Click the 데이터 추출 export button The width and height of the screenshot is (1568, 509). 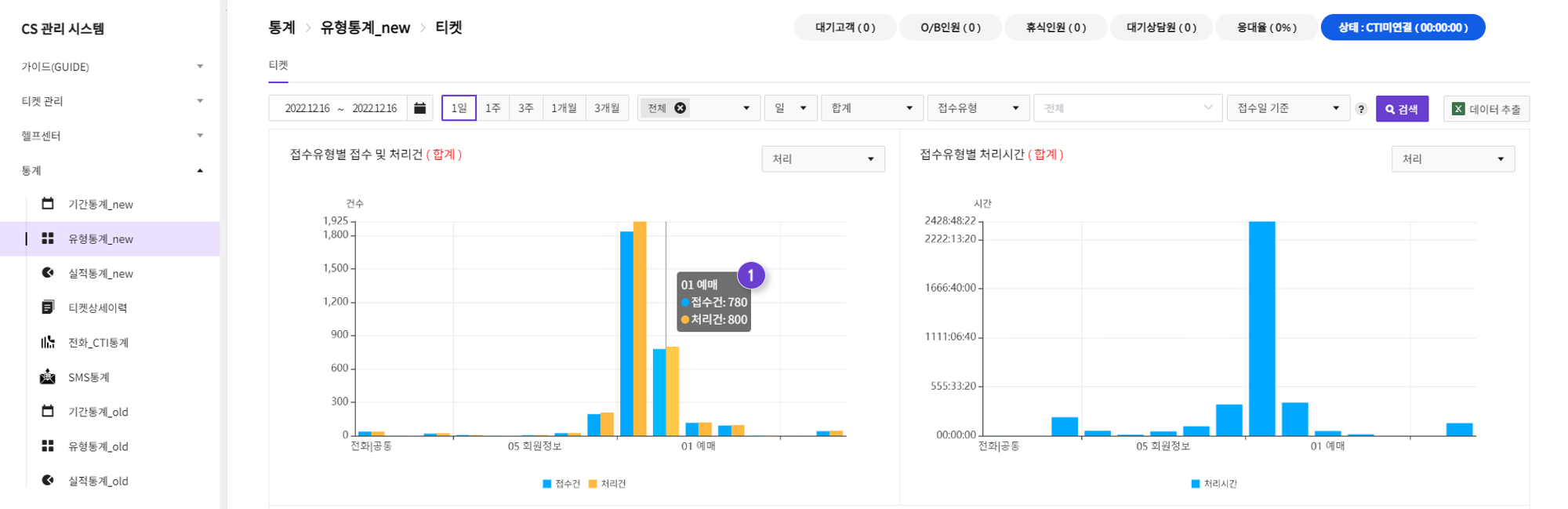tap(1486, 109)
